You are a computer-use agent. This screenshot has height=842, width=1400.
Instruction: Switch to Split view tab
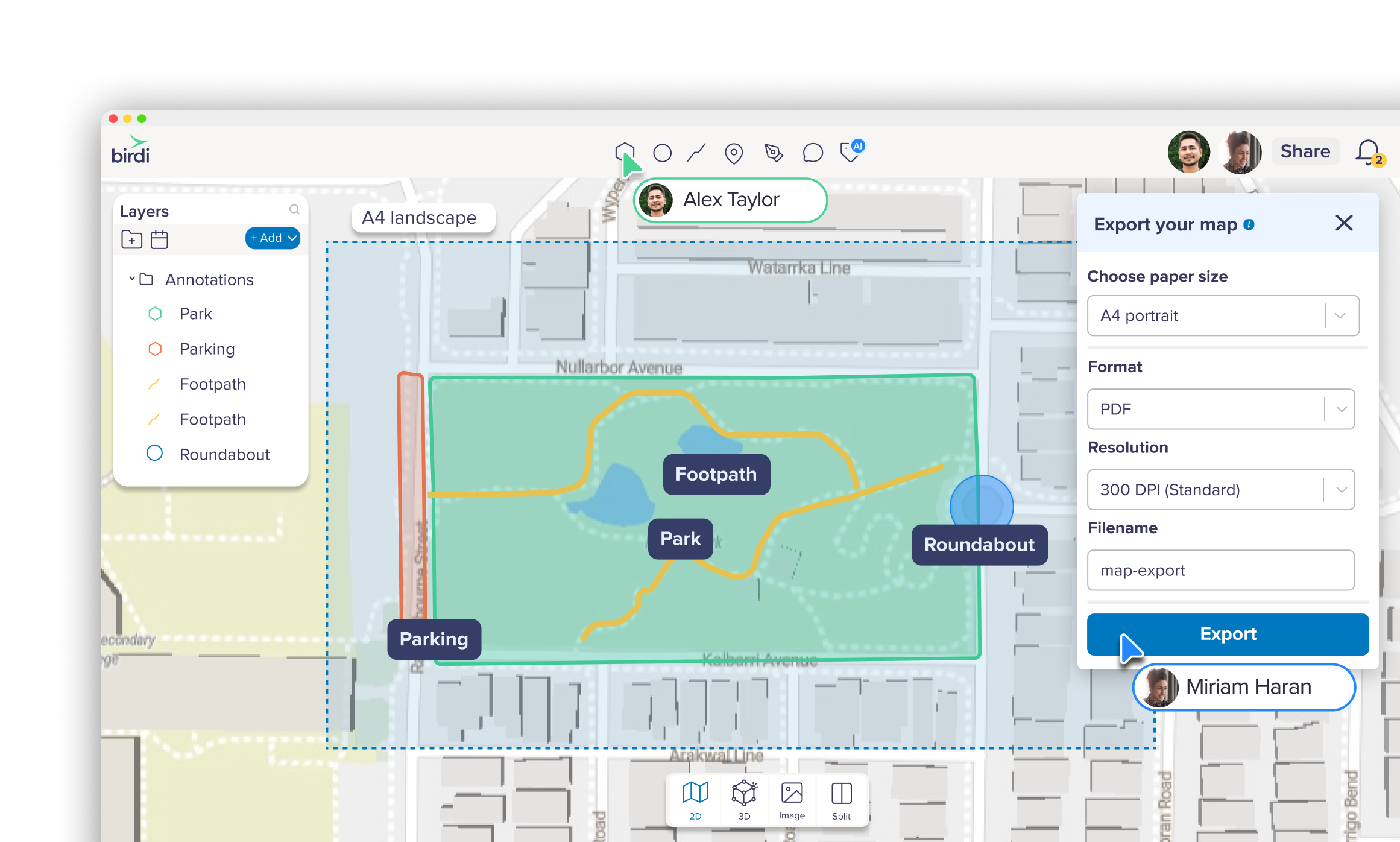841,800
